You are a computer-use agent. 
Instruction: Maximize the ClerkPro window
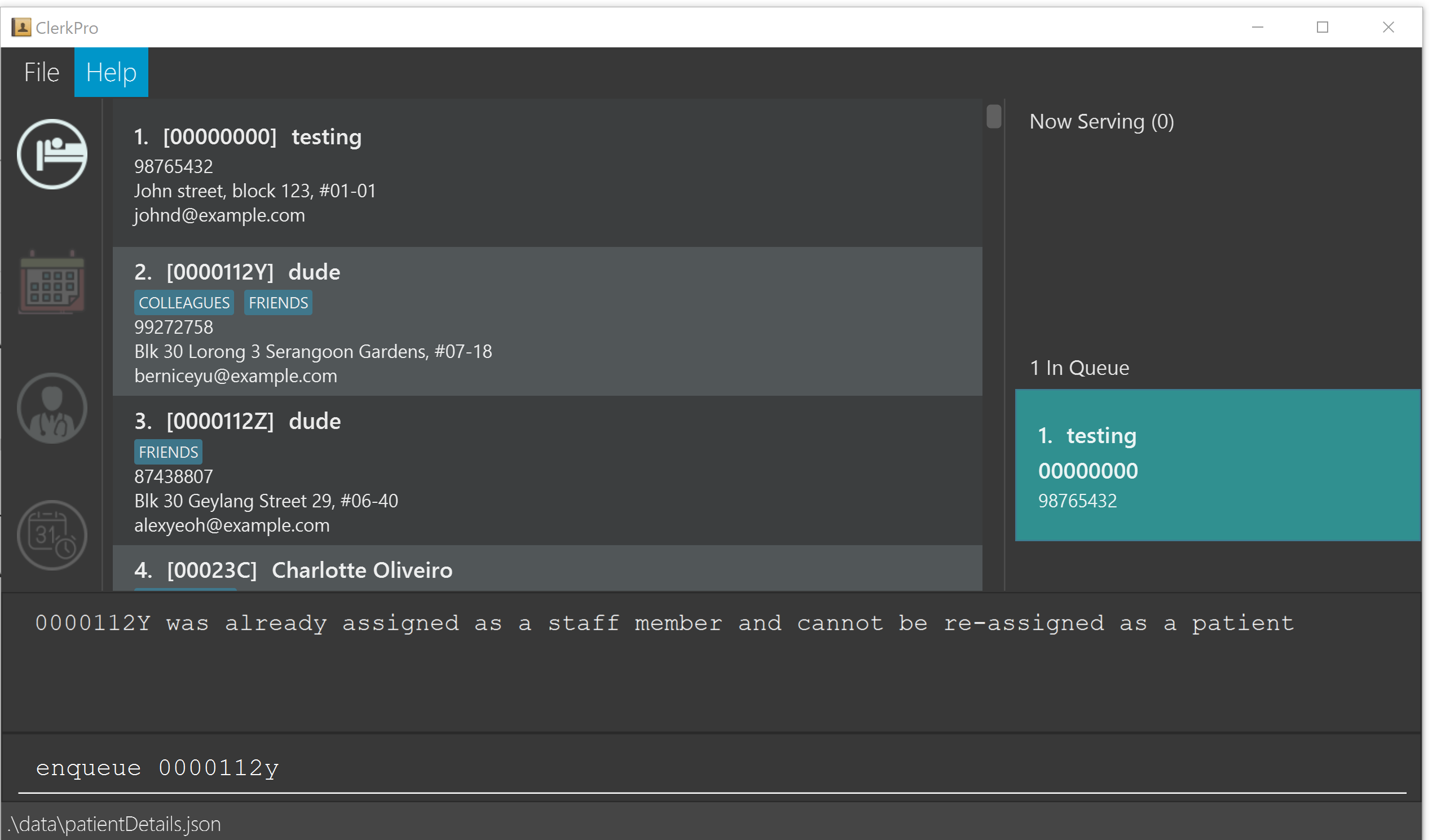(1322, 28)
